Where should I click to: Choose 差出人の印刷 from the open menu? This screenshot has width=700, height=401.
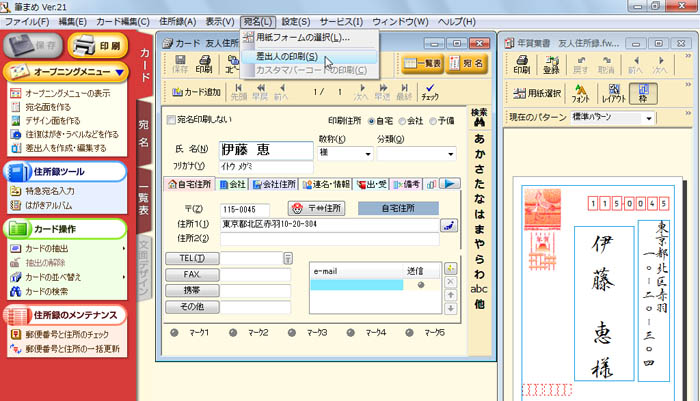(x=287, y=56)
